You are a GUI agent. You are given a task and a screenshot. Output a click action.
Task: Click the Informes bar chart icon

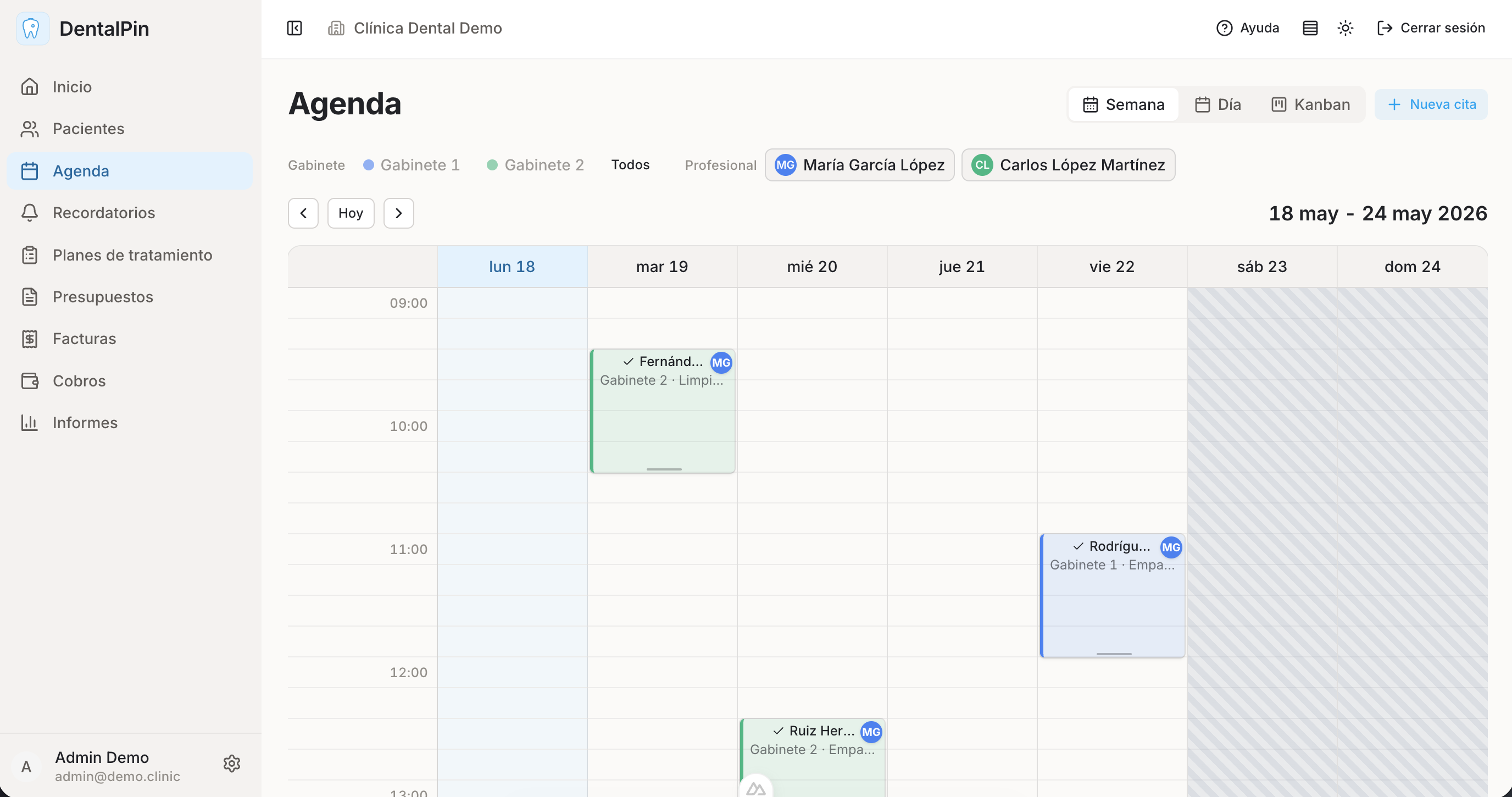[x=29, y=423]
